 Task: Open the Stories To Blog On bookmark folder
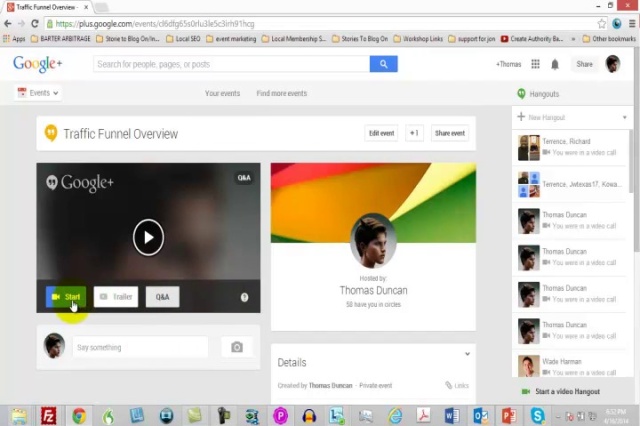(x=360, y=39)
